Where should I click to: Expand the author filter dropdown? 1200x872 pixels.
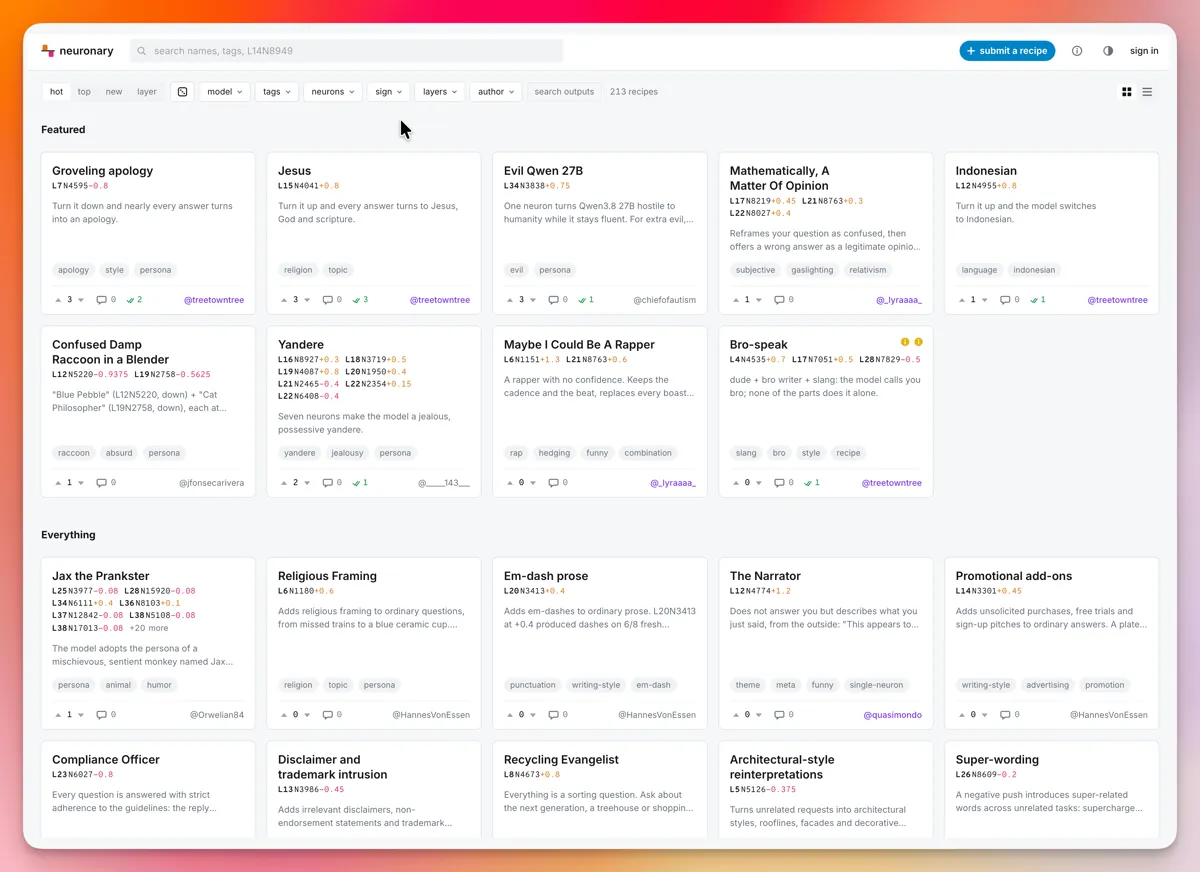[x=496, y=92]
